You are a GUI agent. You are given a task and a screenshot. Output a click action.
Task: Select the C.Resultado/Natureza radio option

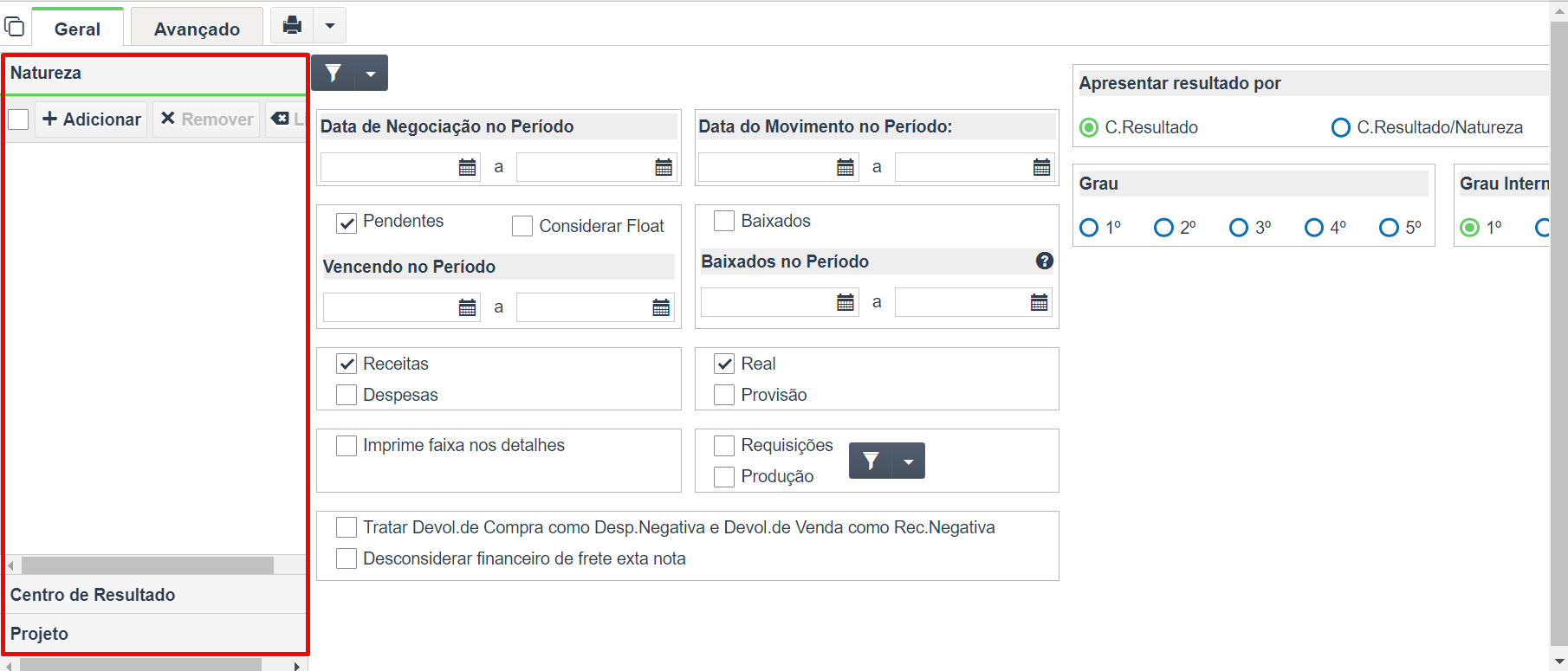click(1340, 128)
